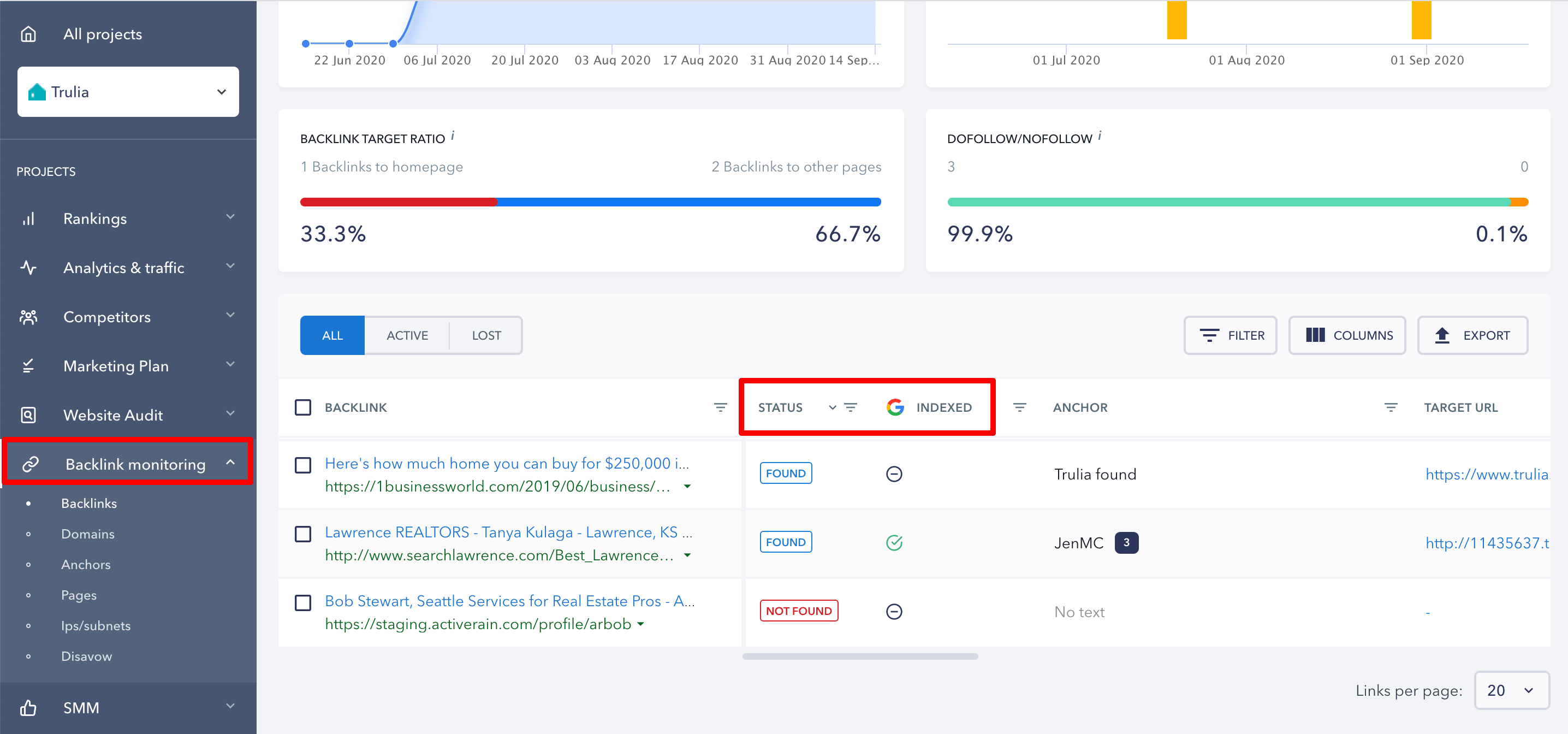Click the Marketing Plan checklist icon
Screen dimensions: 1568x734
click(28, 365)
